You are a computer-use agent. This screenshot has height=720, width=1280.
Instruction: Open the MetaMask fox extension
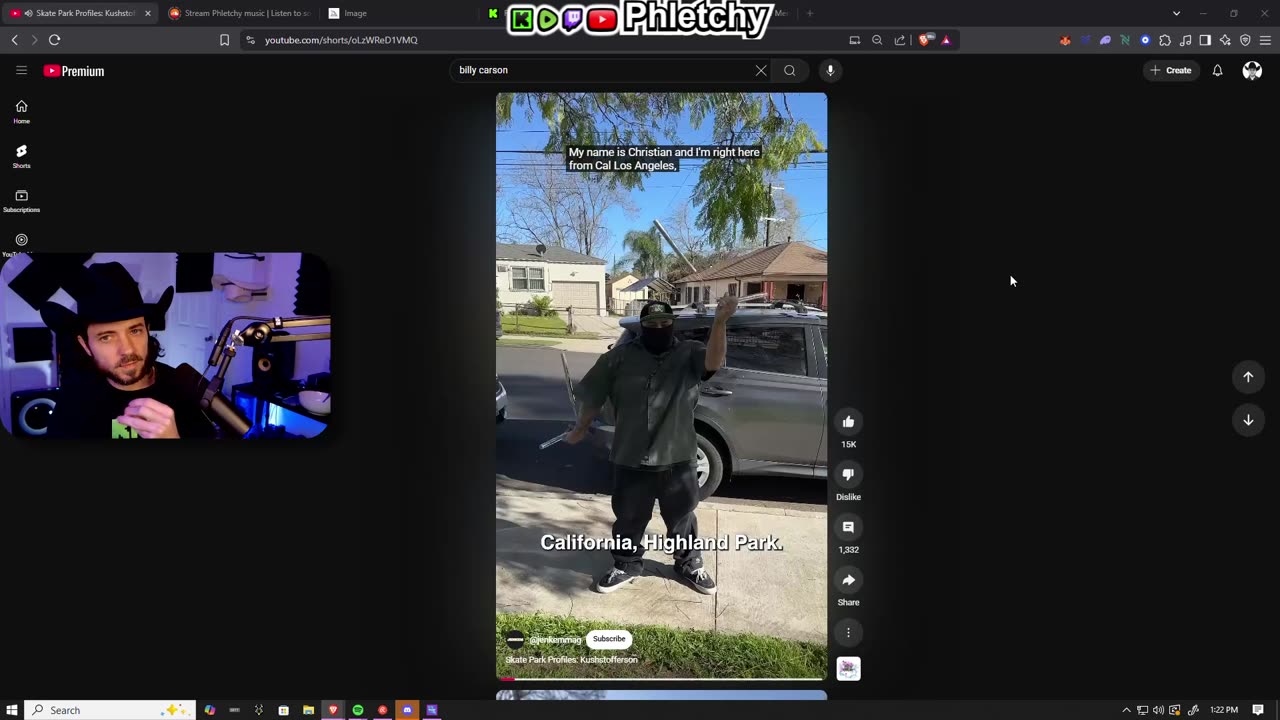coord(1065,40)
